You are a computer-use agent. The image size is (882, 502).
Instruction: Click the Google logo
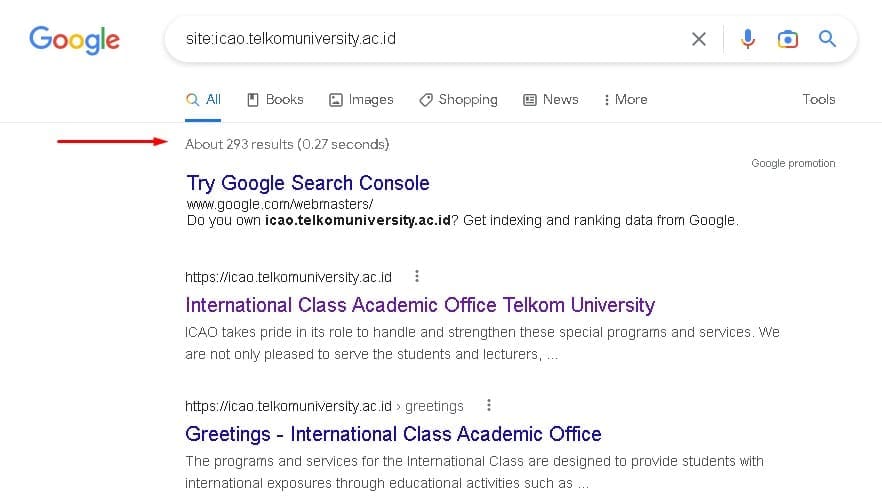[74, 40]
